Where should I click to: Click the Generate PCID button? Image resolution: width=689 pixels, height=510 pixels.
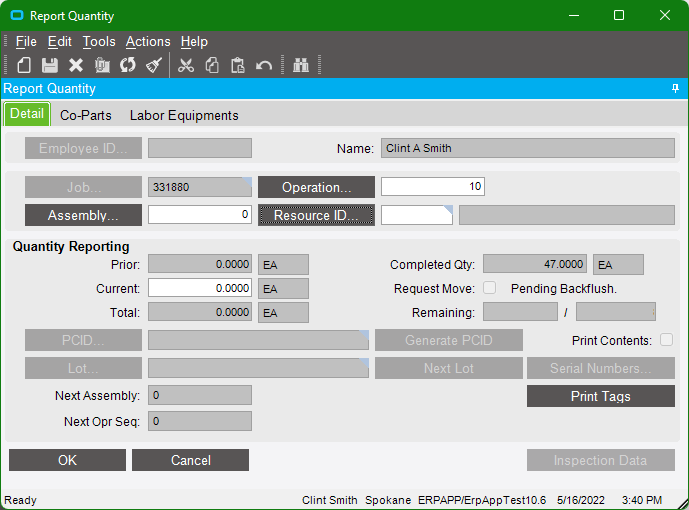click(449, 340)
